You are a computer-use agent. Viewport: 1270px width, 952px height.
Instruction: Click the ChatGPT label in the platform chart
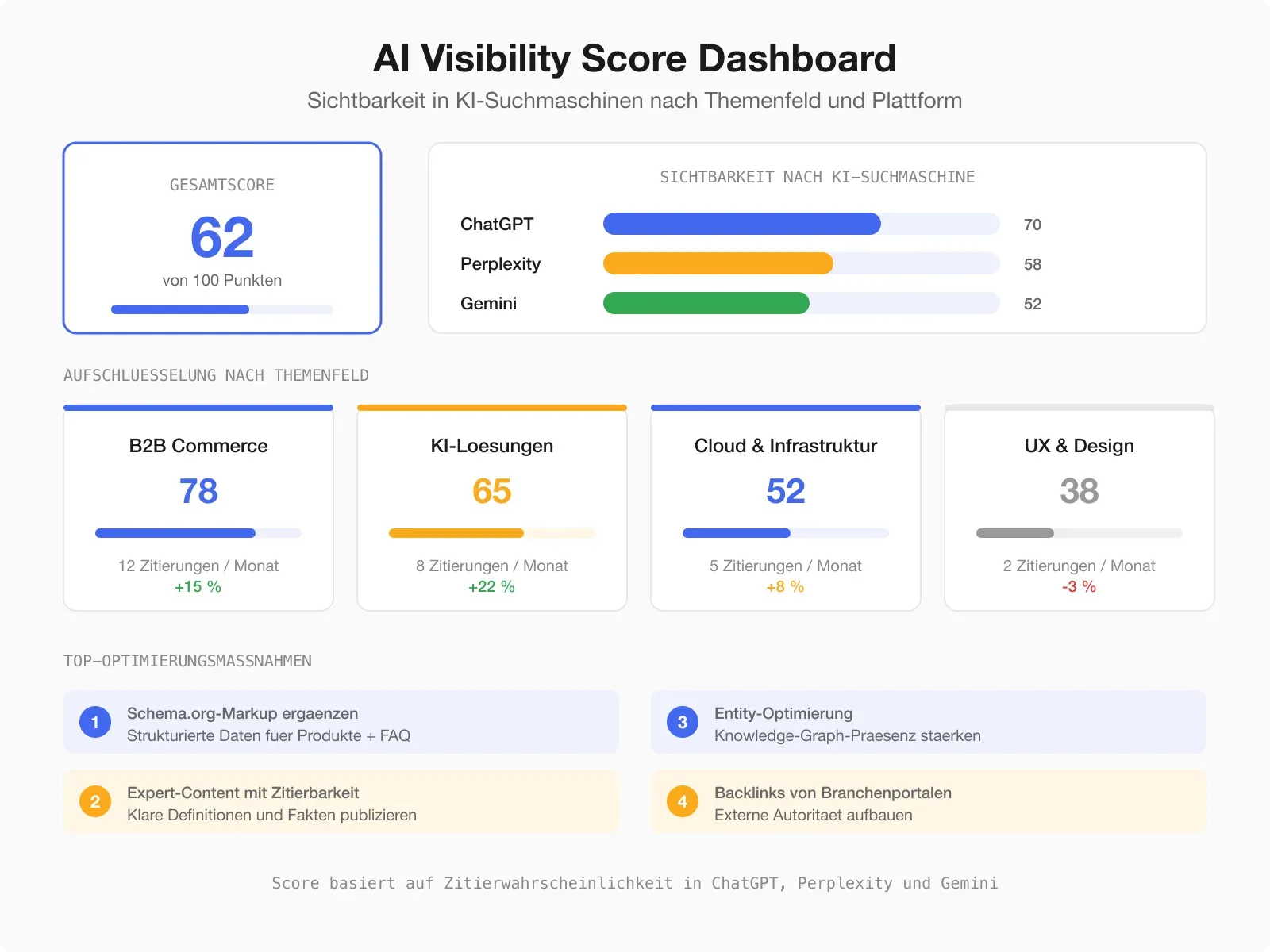498,225
